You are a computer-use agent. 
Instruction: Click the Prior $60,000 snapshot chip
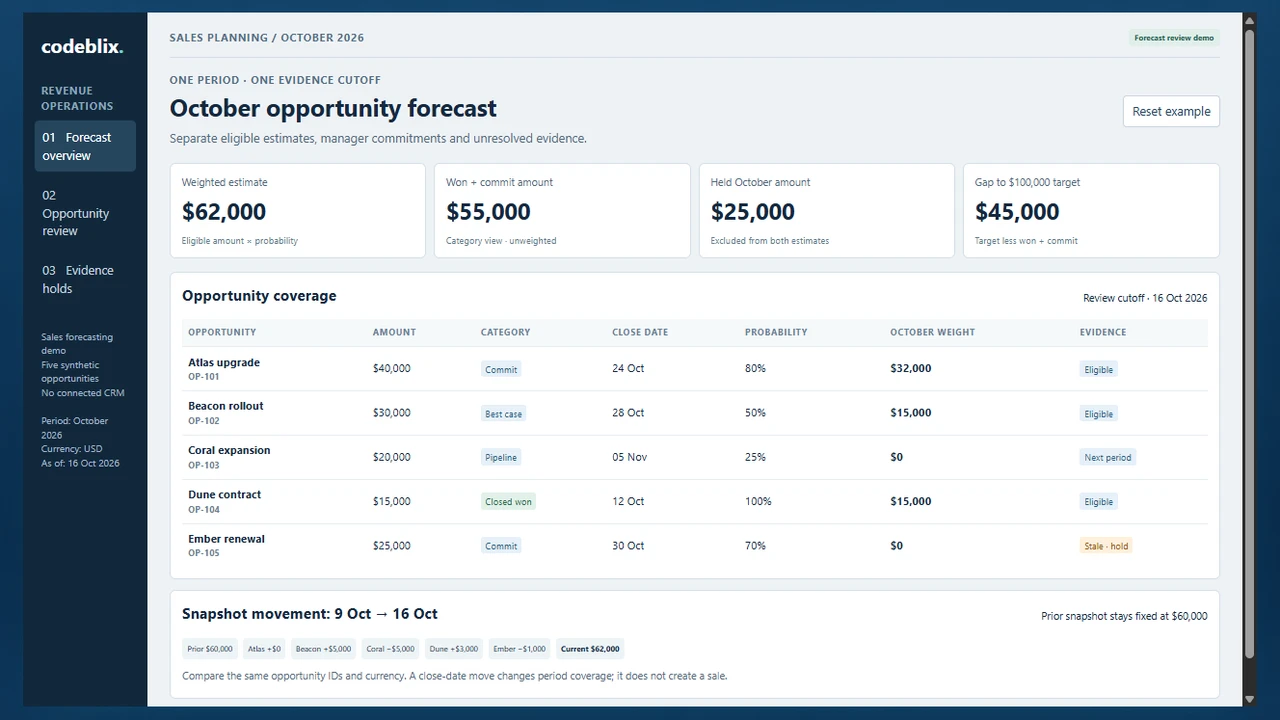[210, 649]
